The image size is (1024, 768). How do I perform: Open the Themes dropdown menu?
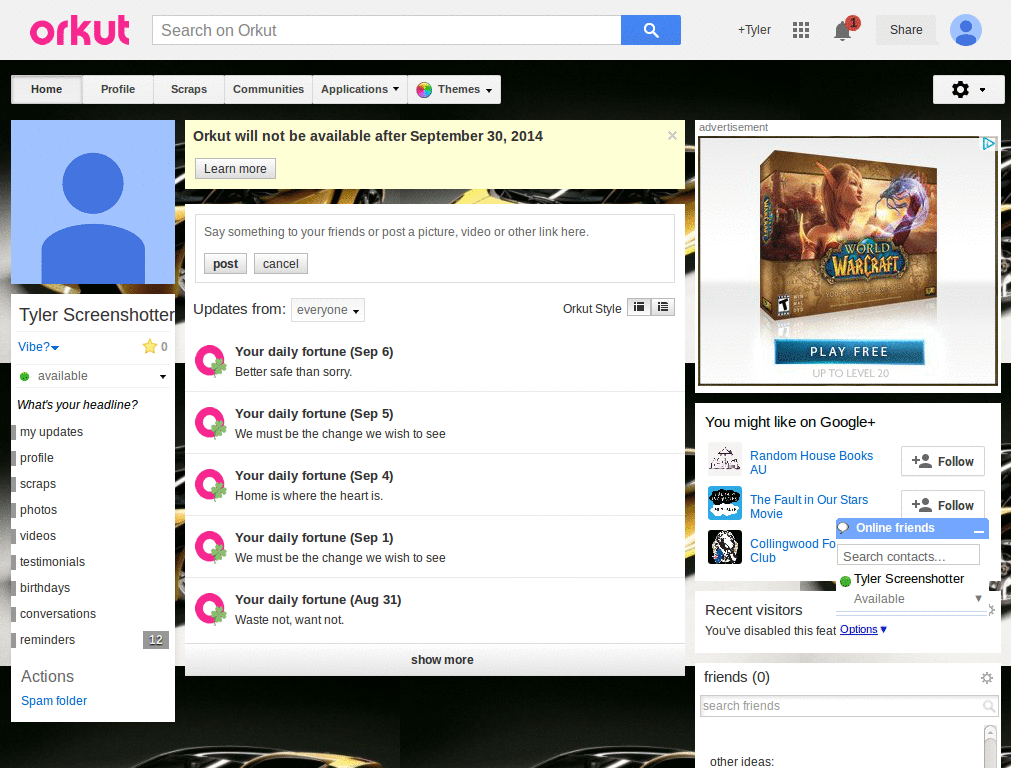[455, 89]
